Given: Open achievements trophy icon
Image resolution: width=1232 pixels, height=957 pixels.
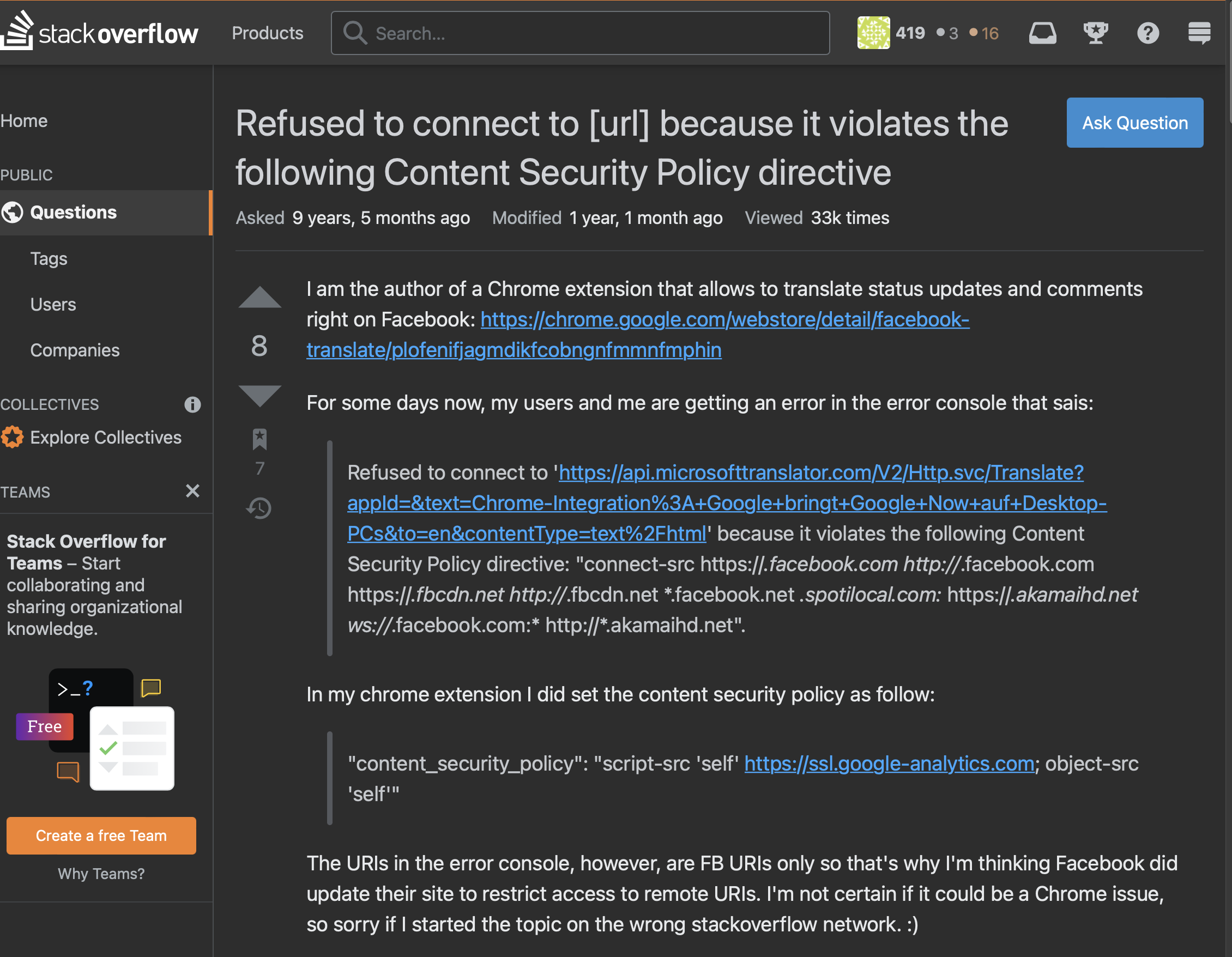Looking at the screenshot, I should tap(1095, 33).
